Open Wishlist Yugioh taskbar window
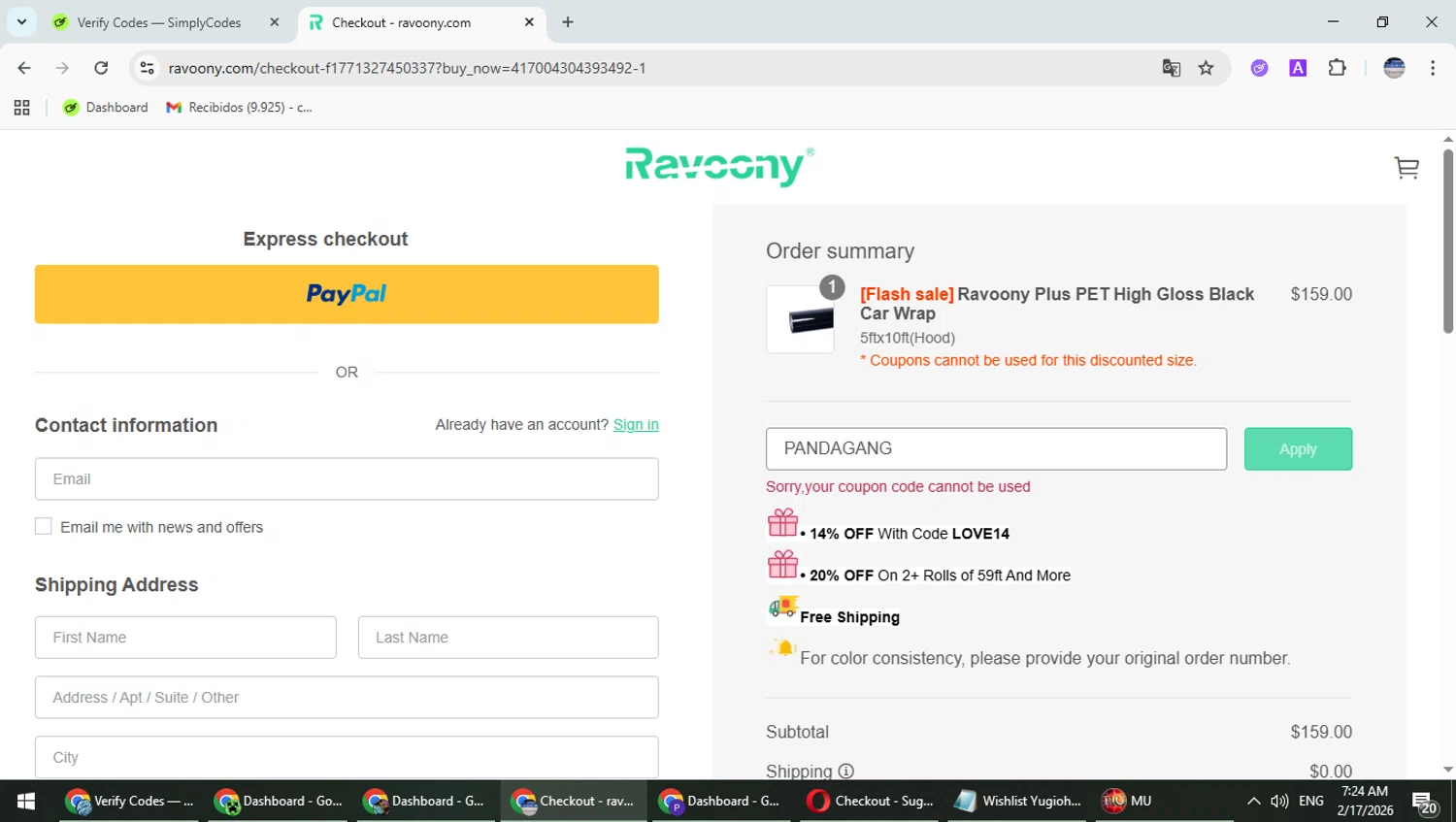This screenshot has width=1456, height=822. pyautogui.click(x=1019, y=801)
